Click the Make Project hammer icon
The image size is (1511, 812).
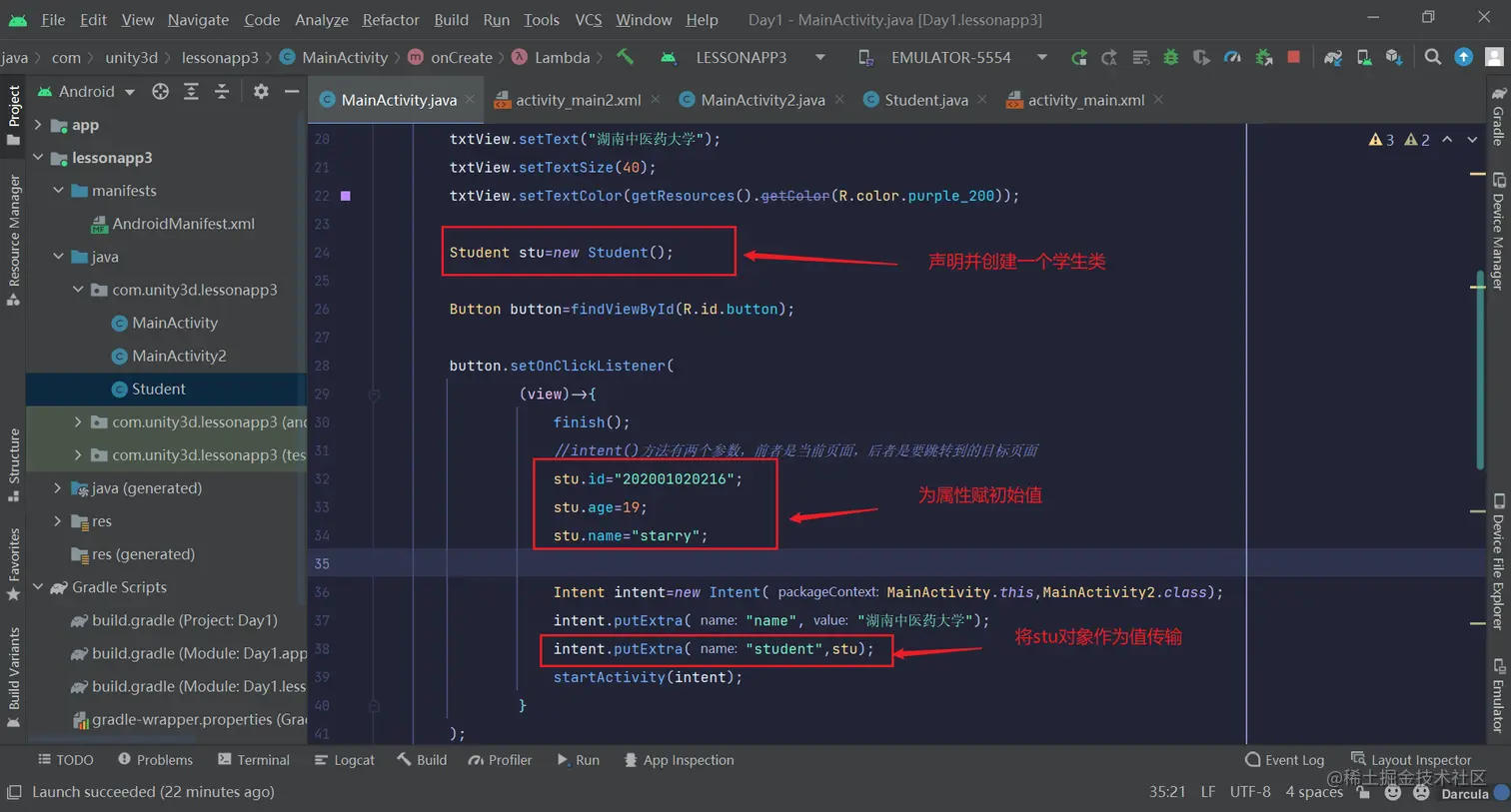click(x=625, y=57)
